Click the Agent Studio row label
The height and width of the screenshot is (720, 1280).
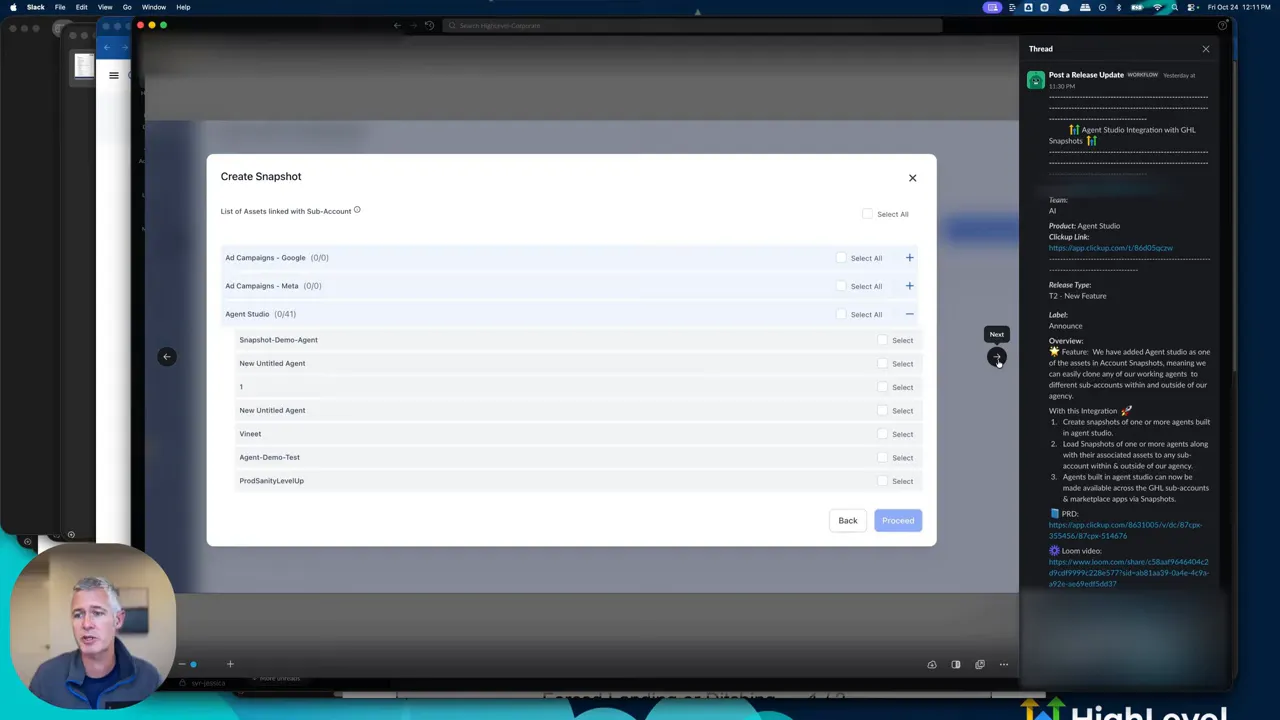(x=247, y=314)
